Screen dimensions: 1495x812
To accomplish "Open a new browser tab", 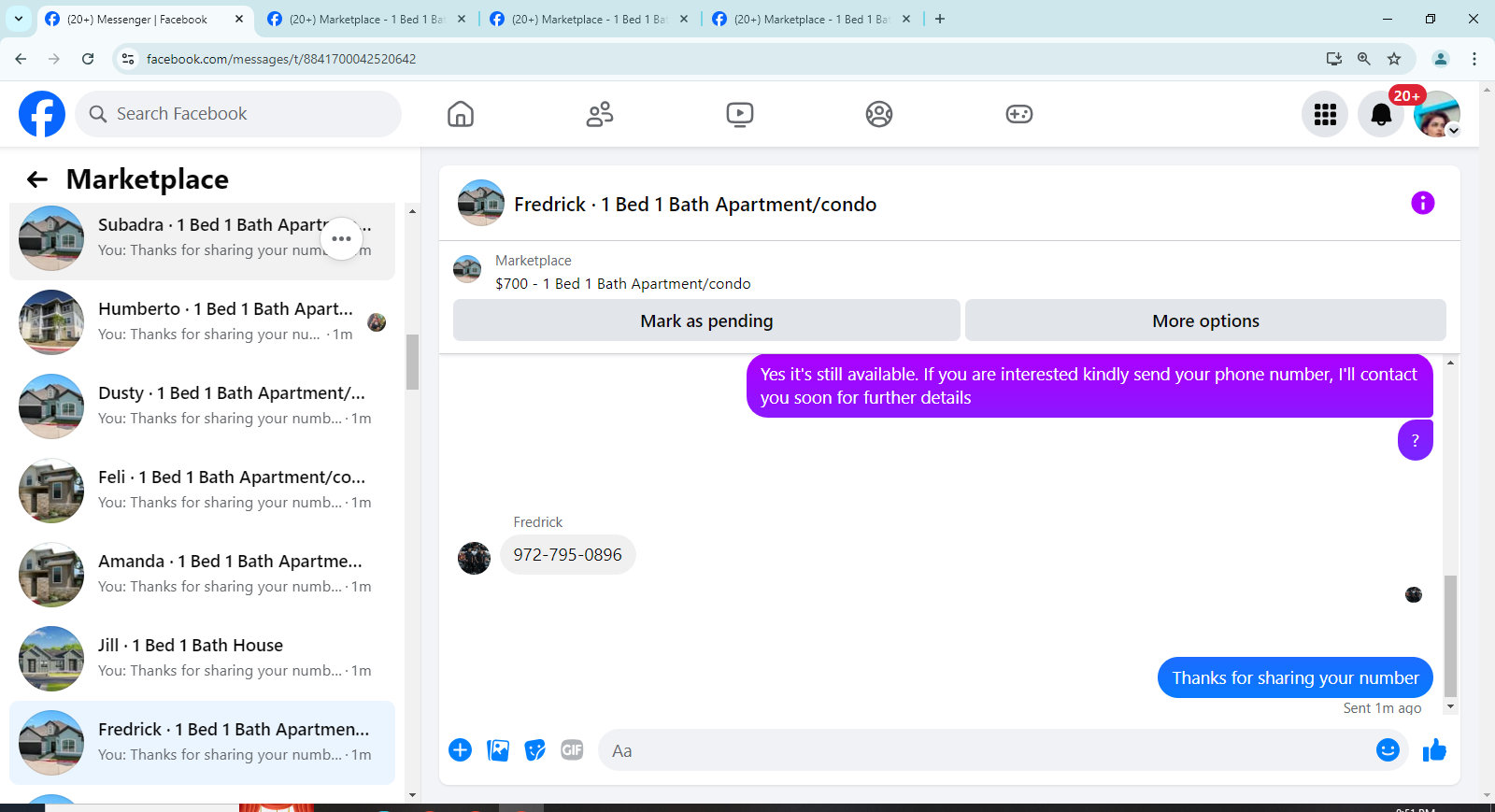I will pos(940,19).
